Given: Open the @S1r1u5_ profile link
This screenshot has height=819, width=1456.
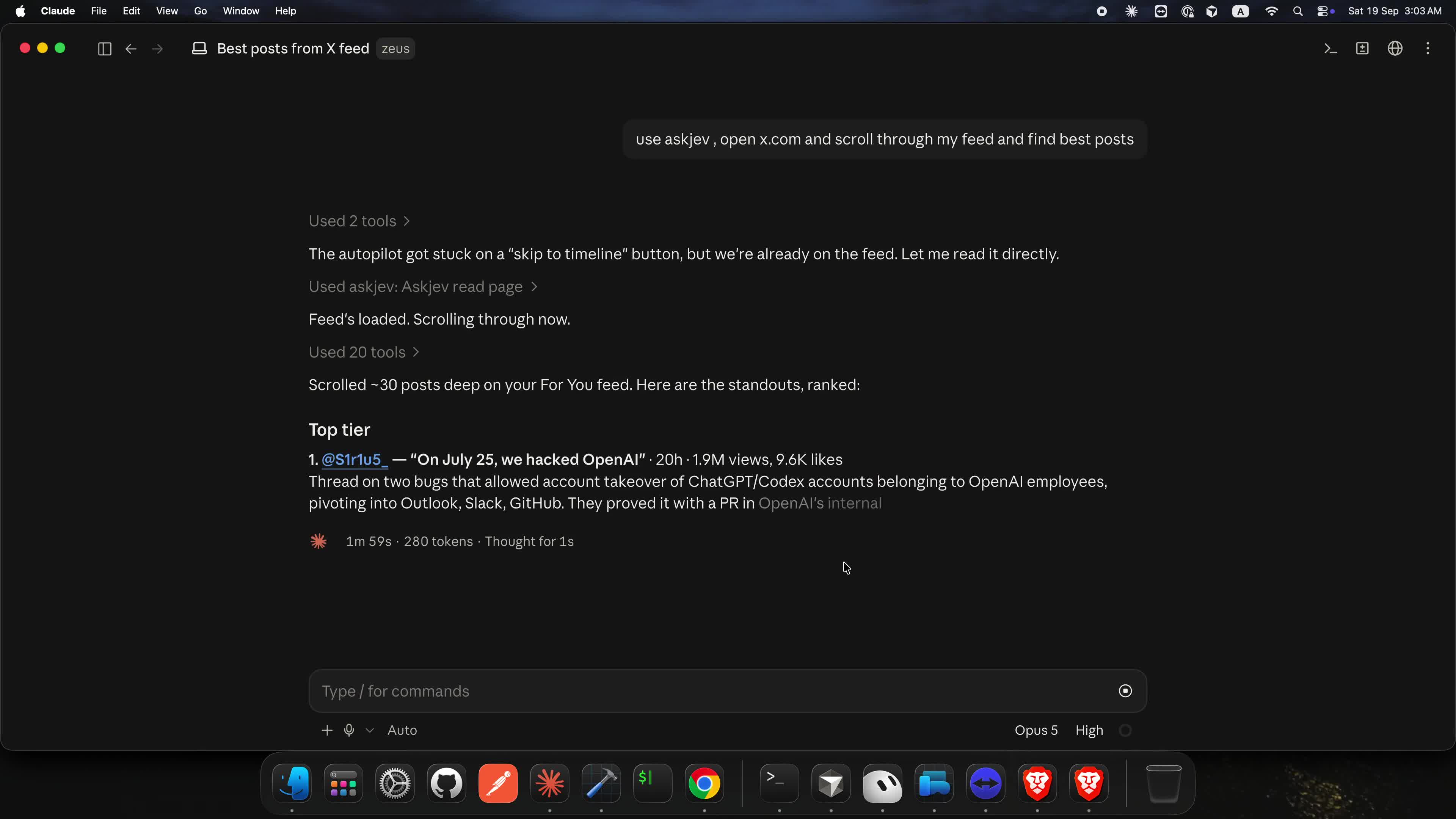Looking at the screenshot, I should tap(355, 460).
